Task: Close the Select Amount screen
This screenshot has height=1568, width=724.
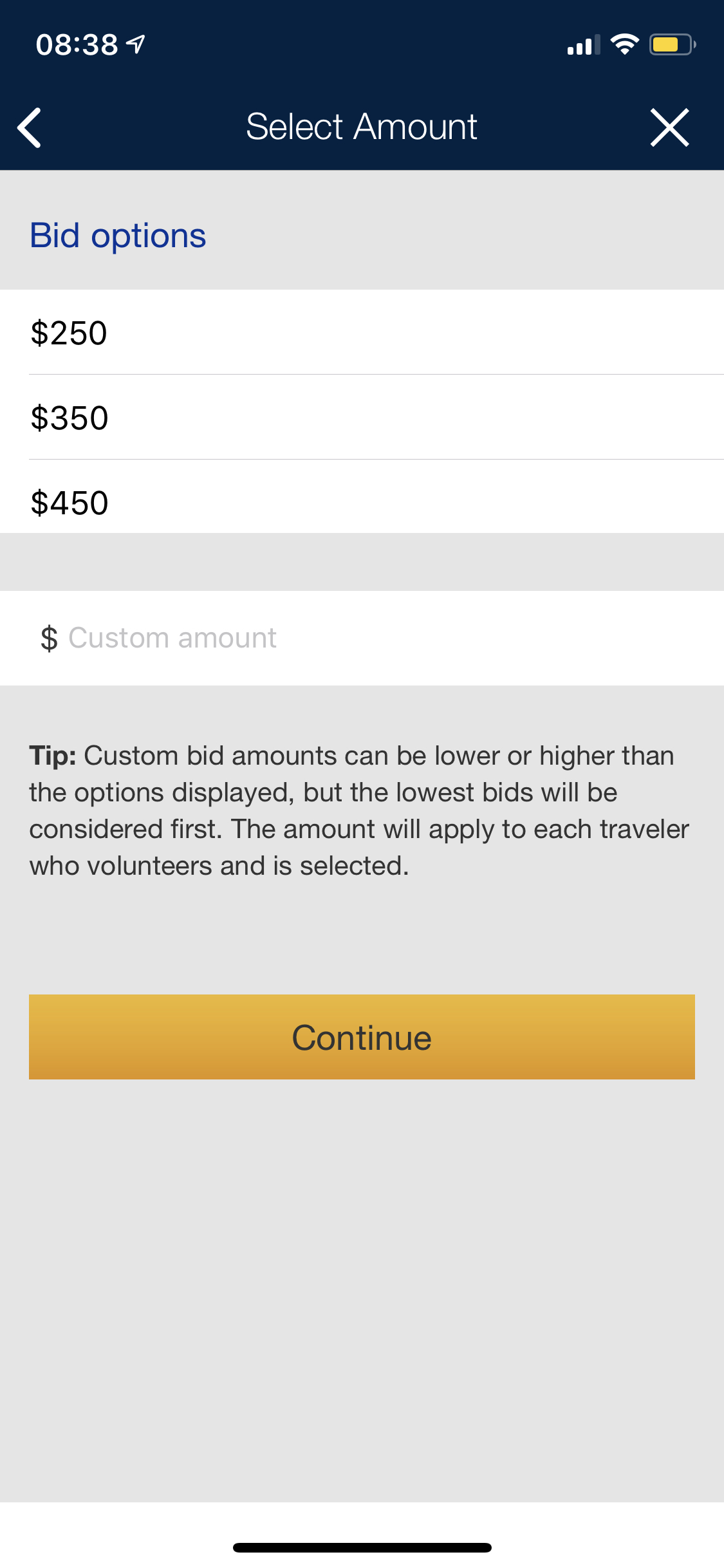Action: click(x=669, y=127)
